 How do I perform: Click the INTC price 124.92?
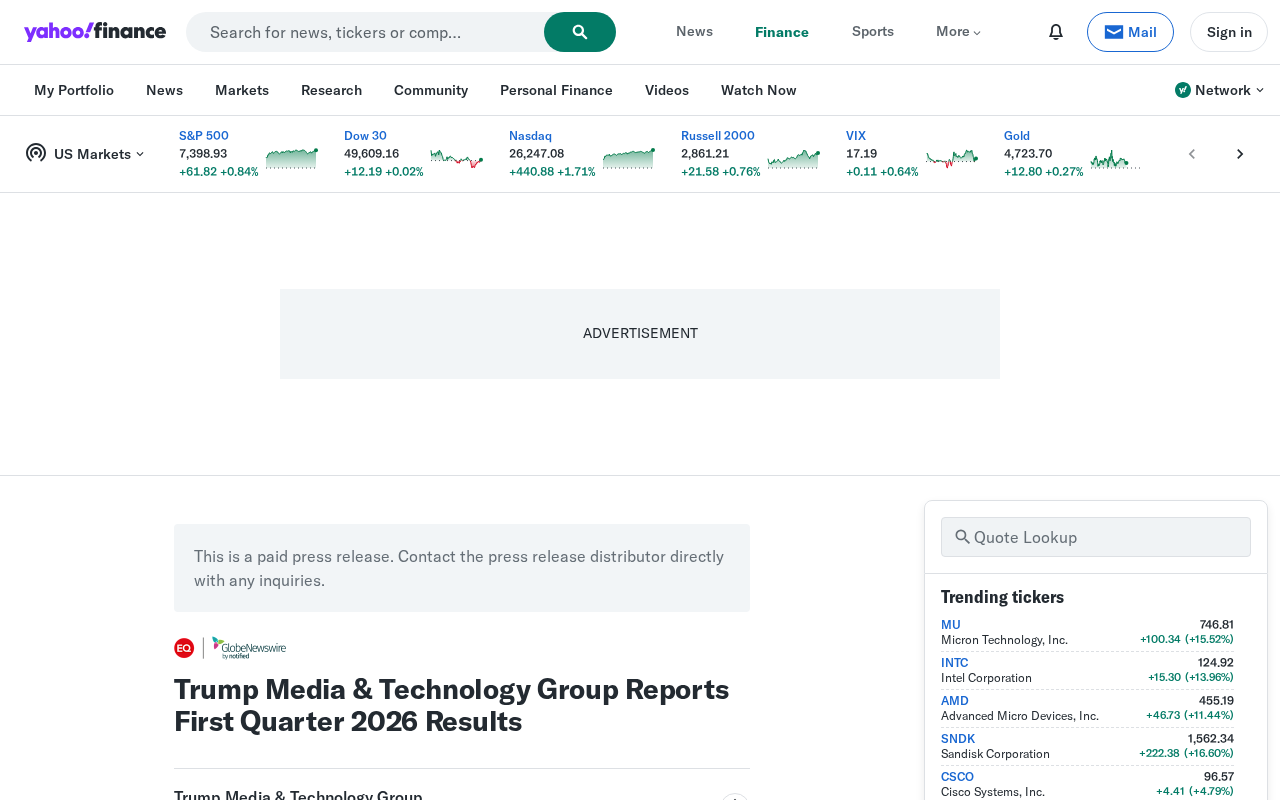pos(1216,663)
